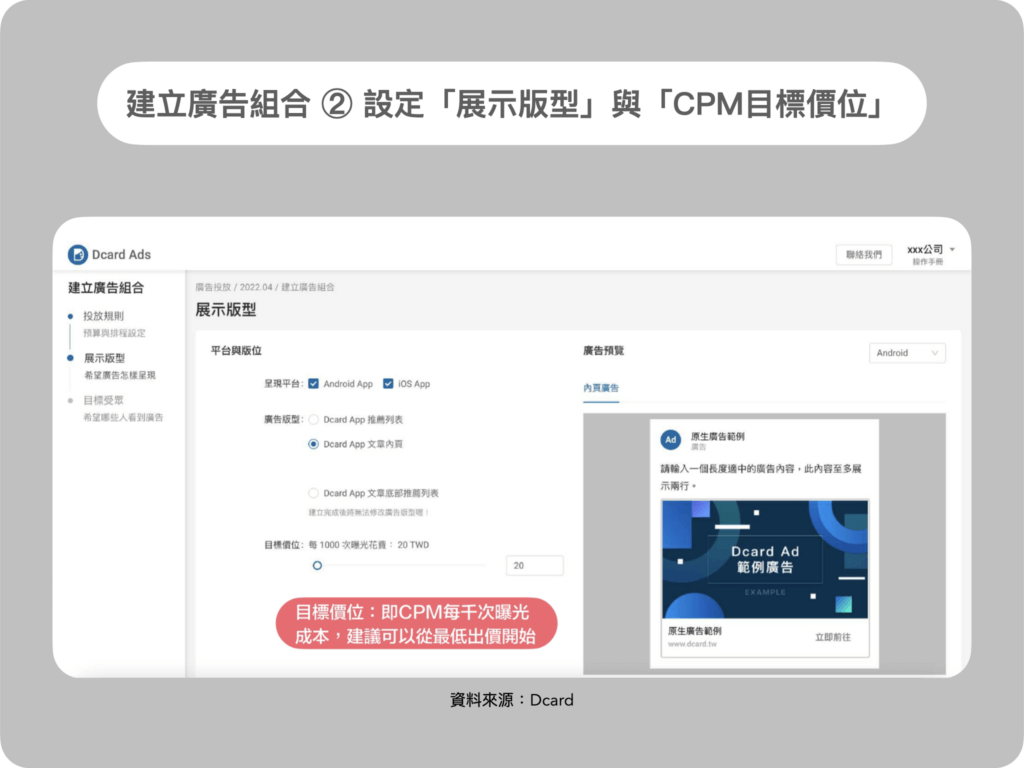Click the 平台與版位 section heading
Image resolution: width=1024 pixels, height=768 pixels.
pos(236,351)
